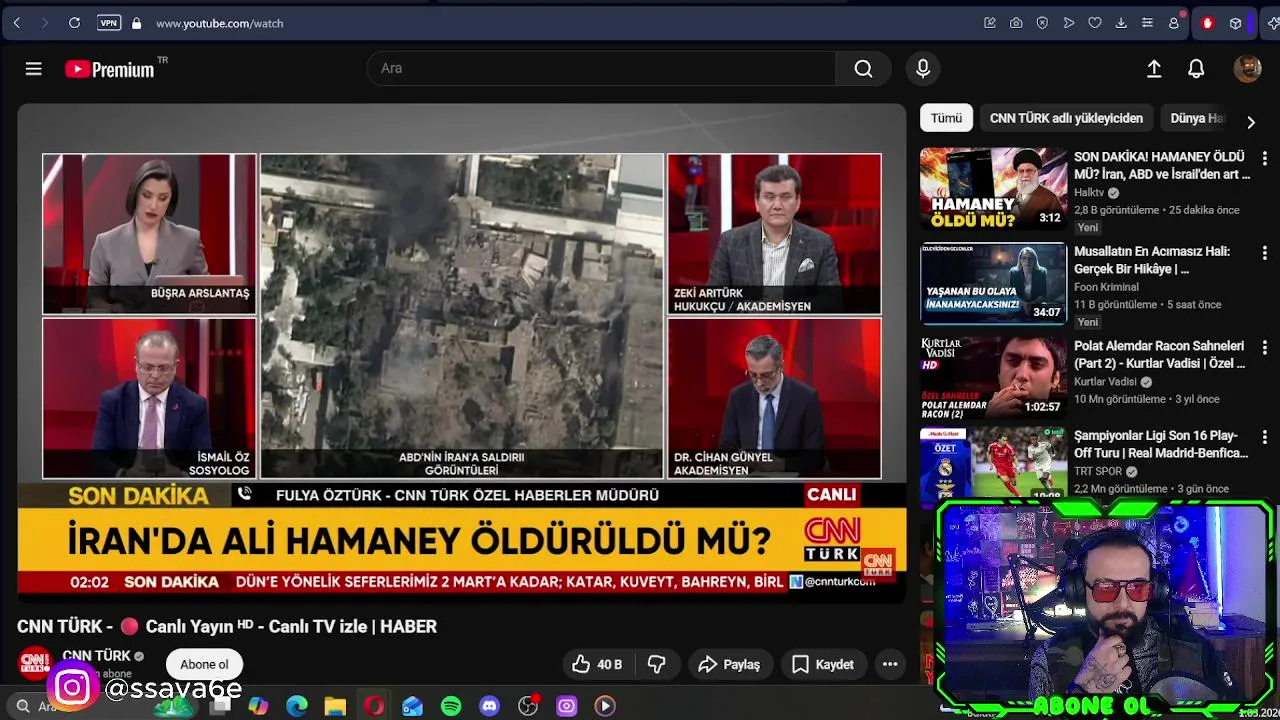The width and height of the screenshot is (1280, 720).
Task: Focus the YouTube Ara search box
Action: (x=602, y=69)
